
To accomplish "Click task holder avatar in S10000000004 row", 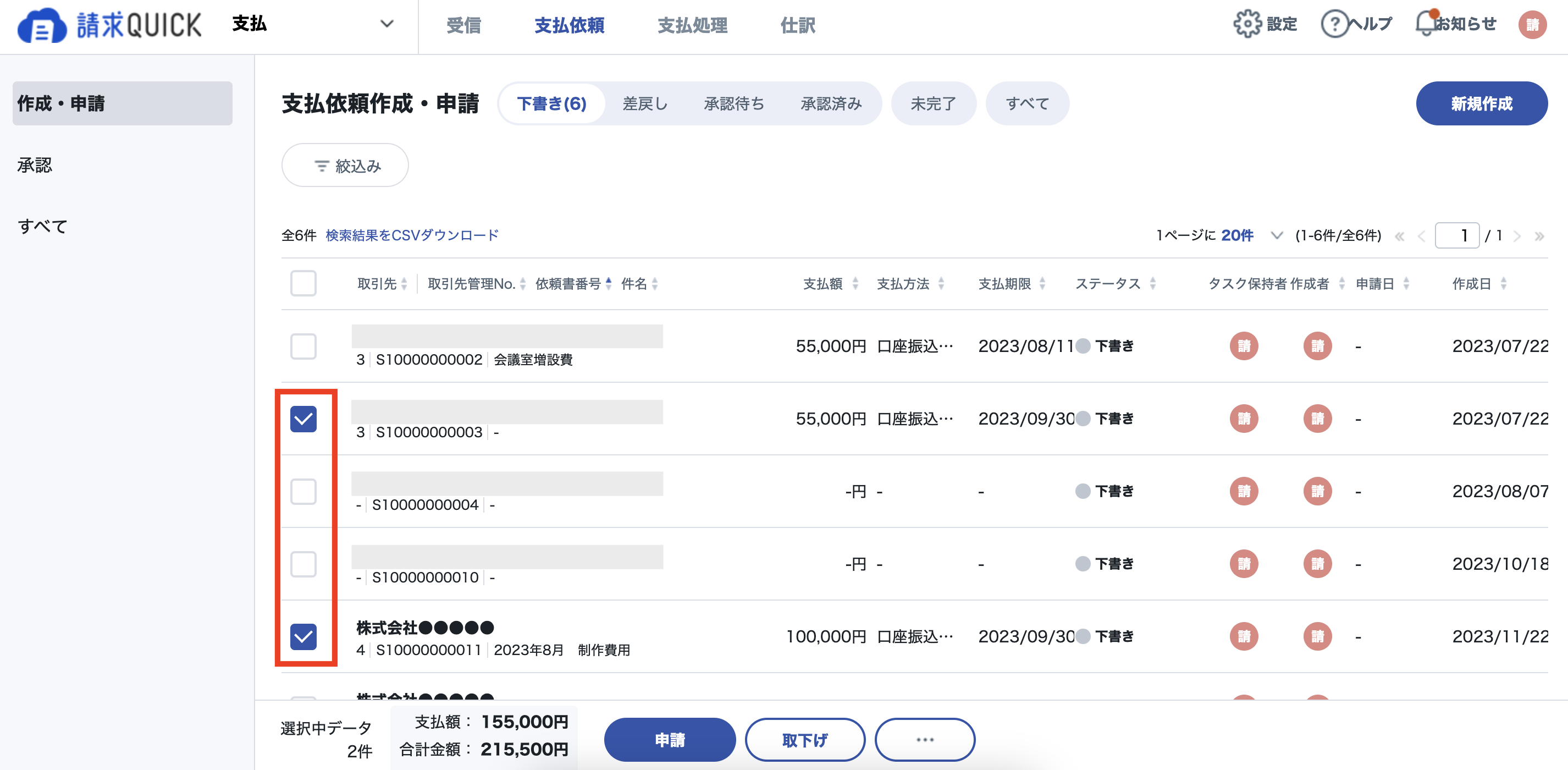I will click(1244, 491).
